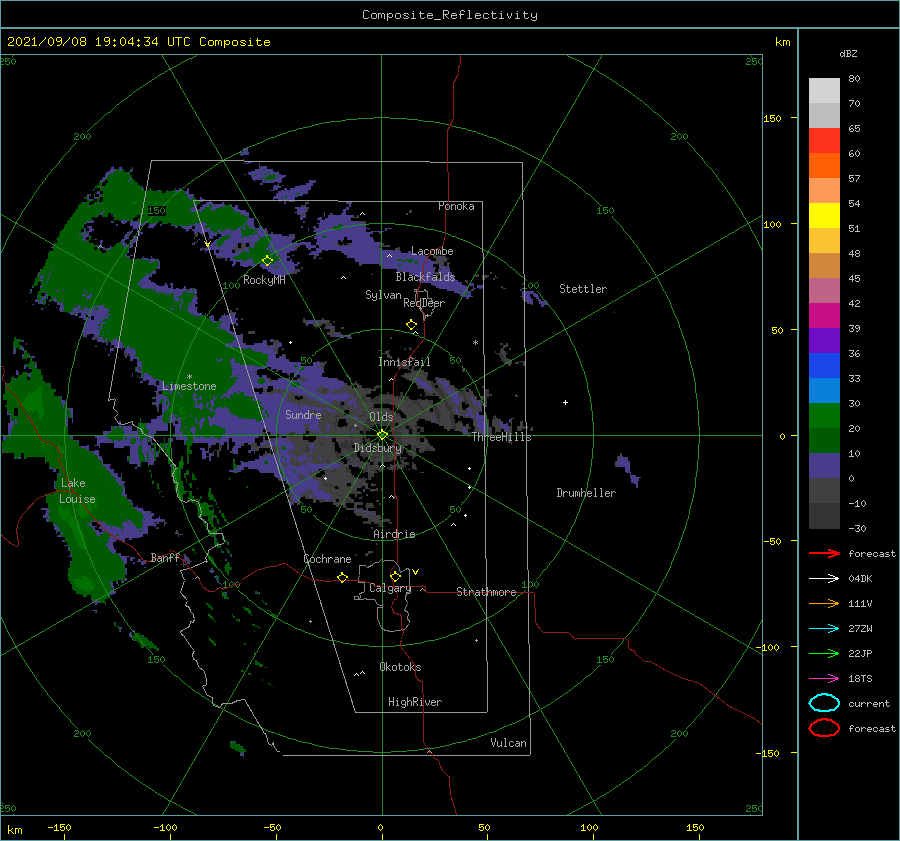Click the Okotoks label on map
Viewport: 900px width, 841px height.
pos(400,667)
